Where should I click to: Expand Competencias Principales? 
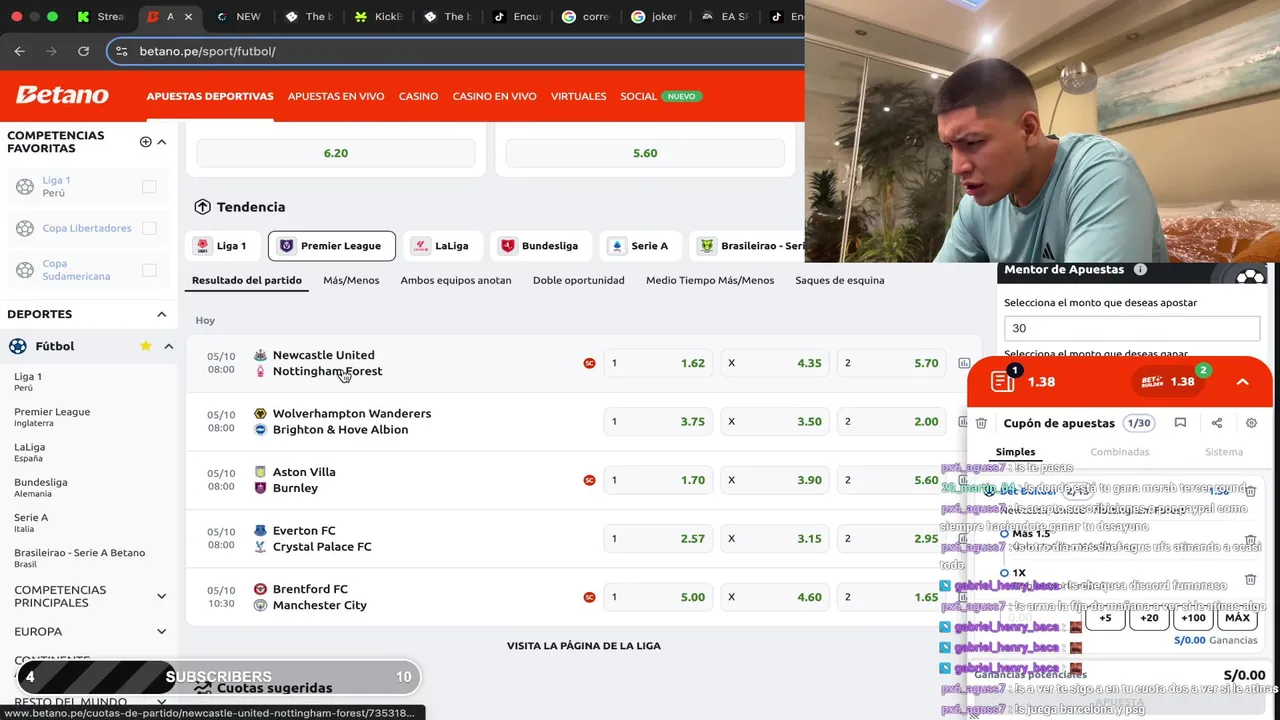(x=162, y=596)
